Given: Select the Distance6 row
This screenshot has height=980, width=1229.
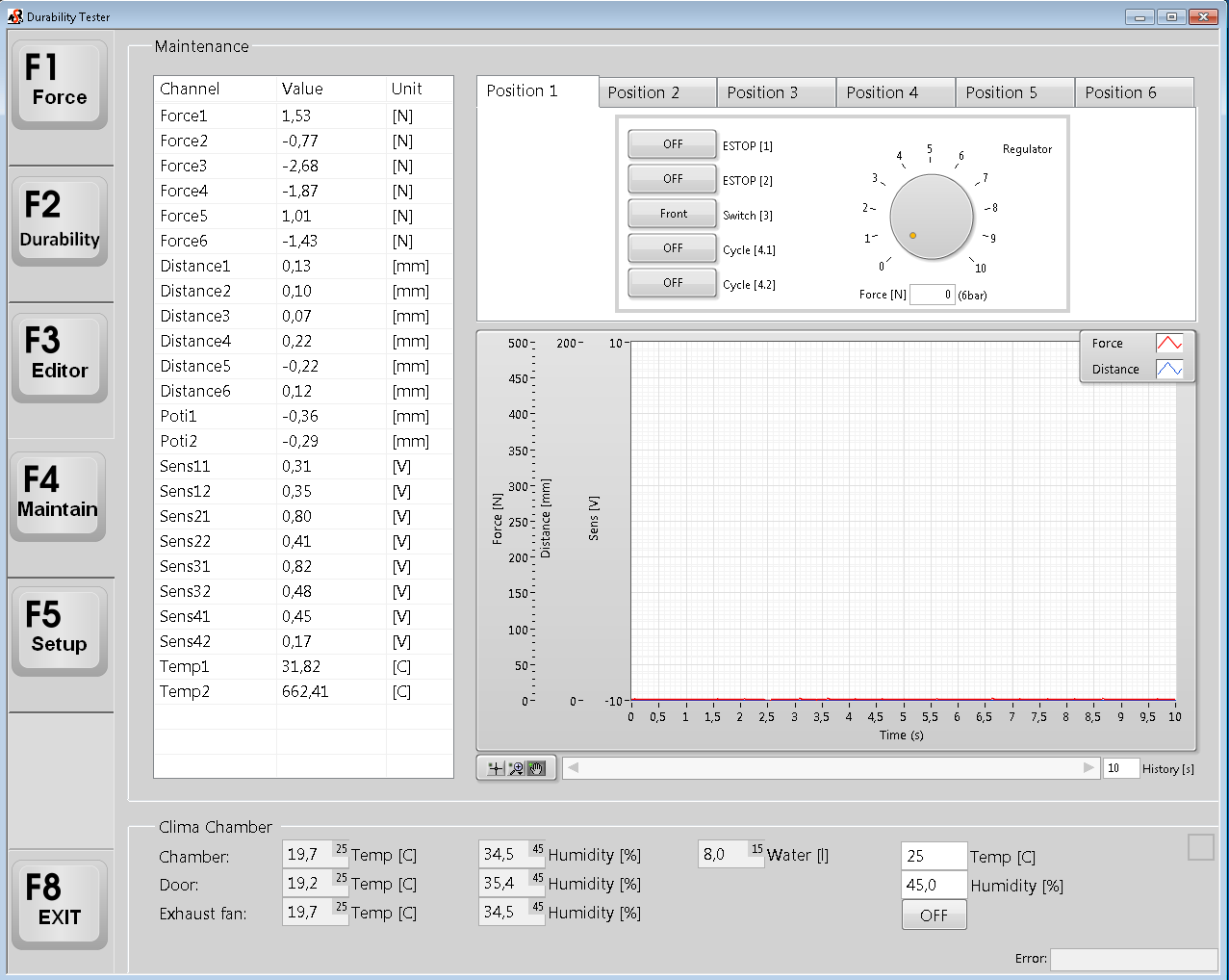Looking at the screenshot, I should tap(303, 391).
